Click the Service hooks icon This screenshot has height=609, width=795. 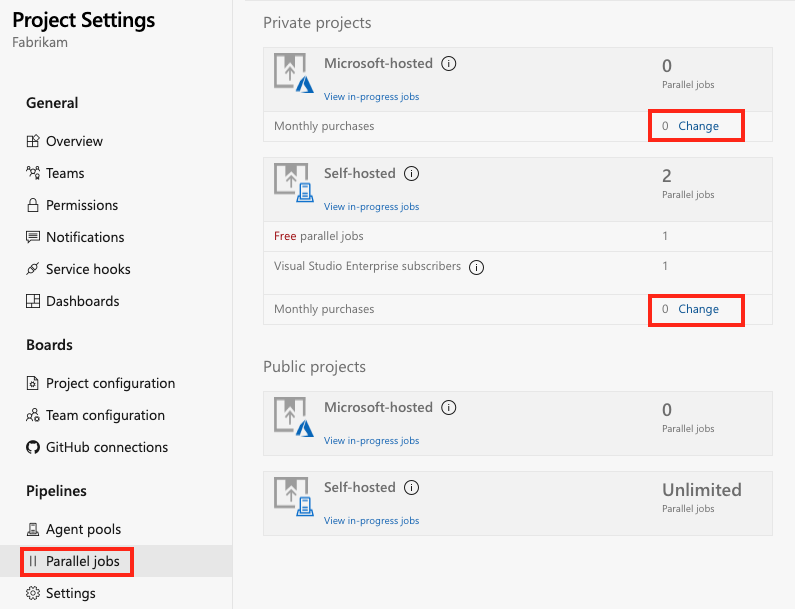33,269
